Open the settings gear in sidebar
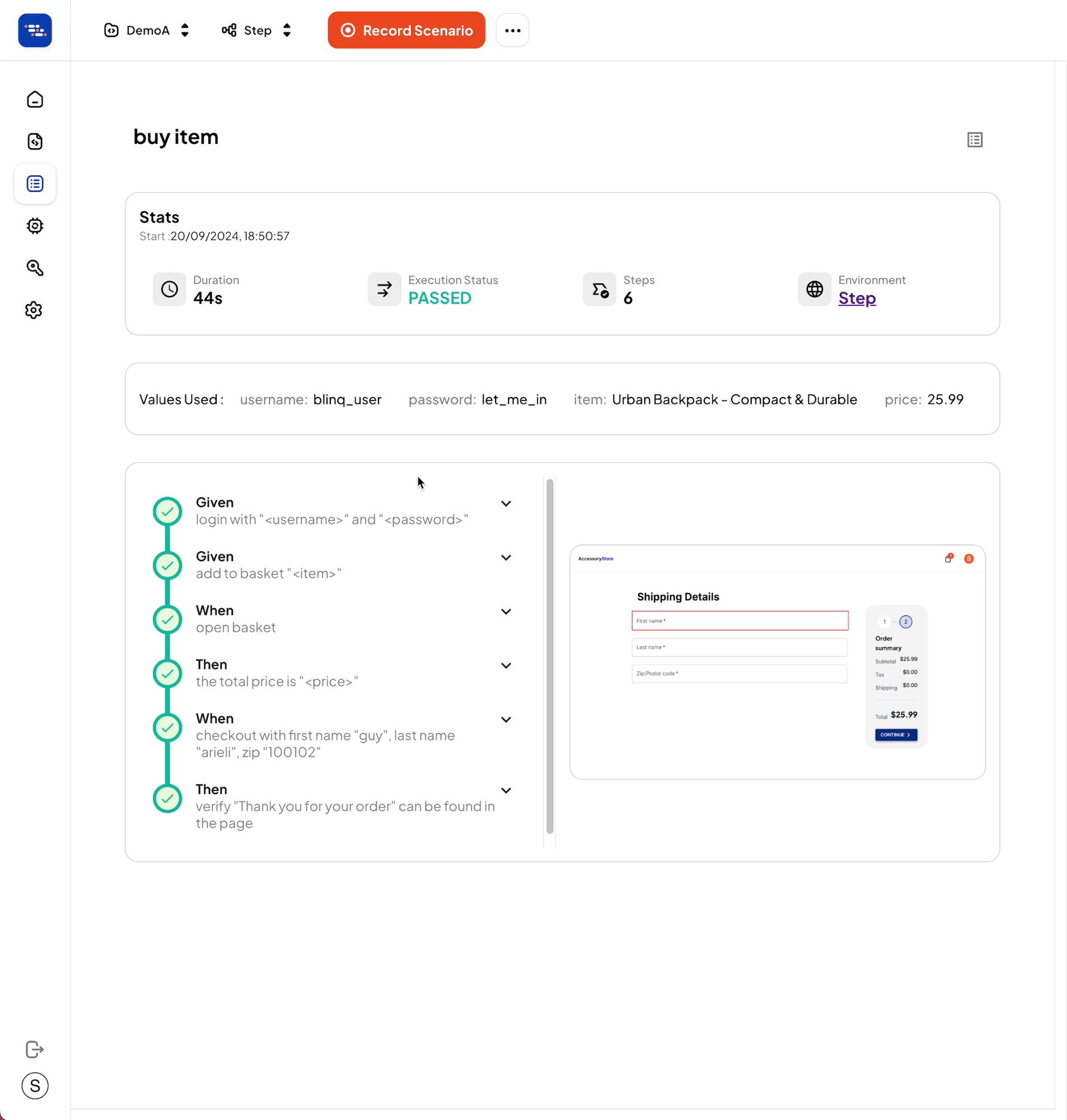The height and width of the screenshot is (1120, 1067). 34,310
